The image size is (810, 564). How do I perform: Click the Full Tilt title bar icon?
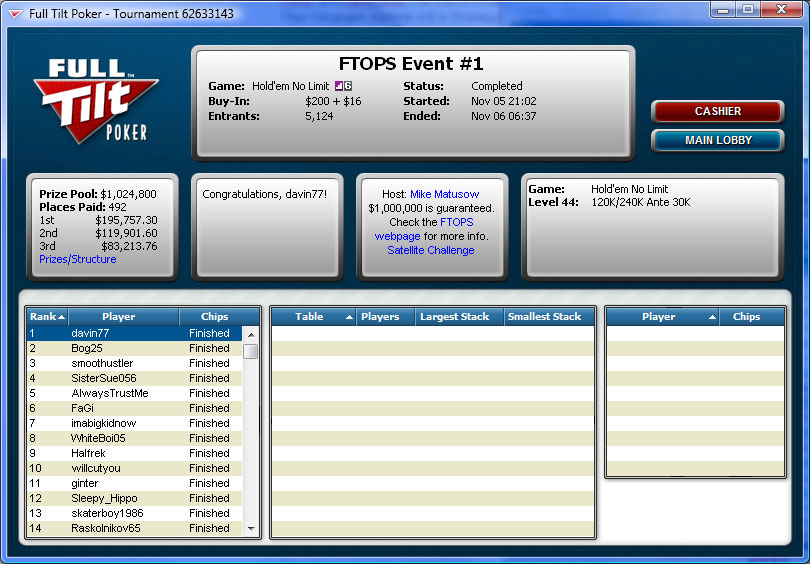15,14
